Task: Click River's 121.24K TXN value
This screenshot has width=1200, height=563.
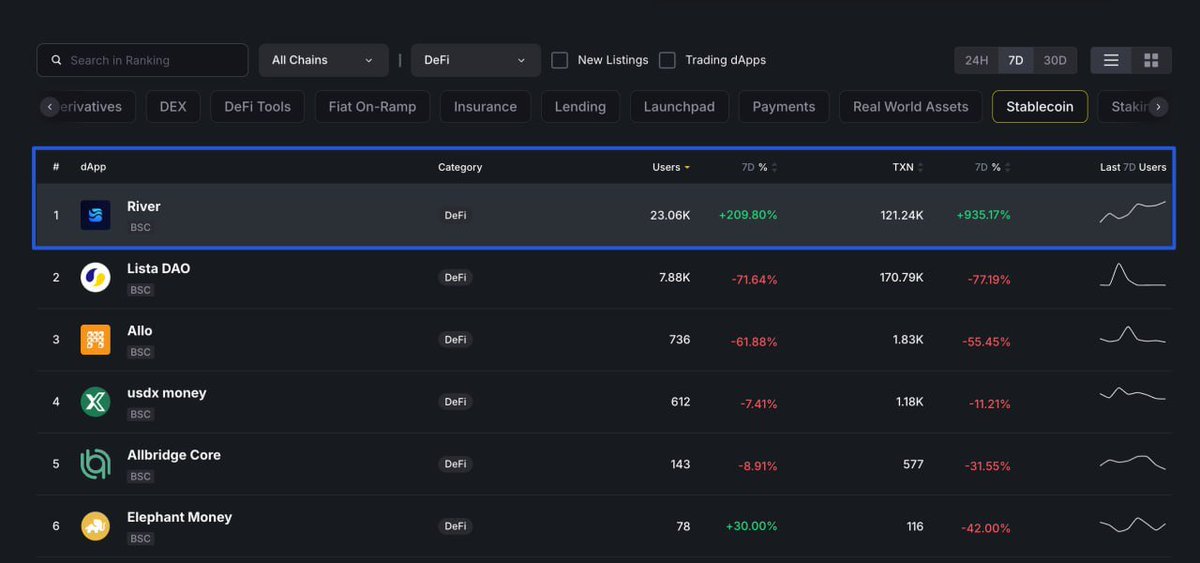Action: click(x=901, y=215)
